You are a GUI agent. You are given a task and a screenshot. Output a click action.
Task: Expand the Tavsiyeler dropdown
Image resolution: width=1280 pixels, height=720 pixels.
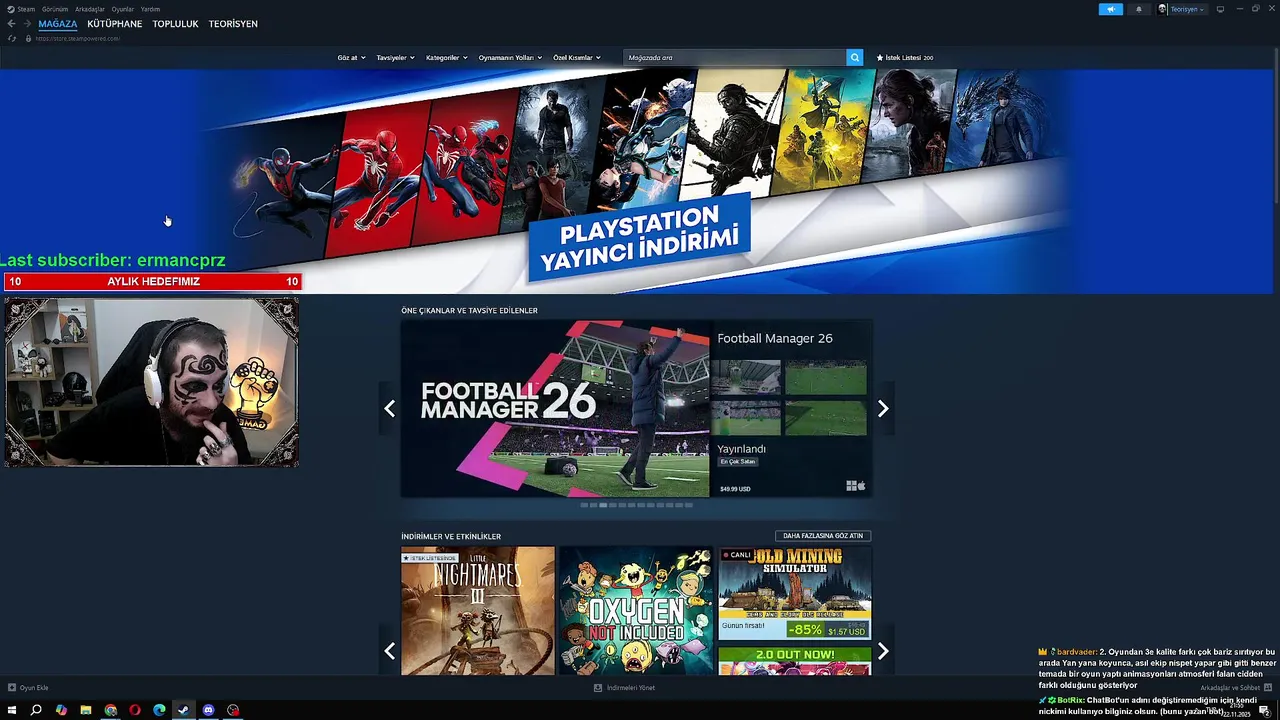[395, 58]
